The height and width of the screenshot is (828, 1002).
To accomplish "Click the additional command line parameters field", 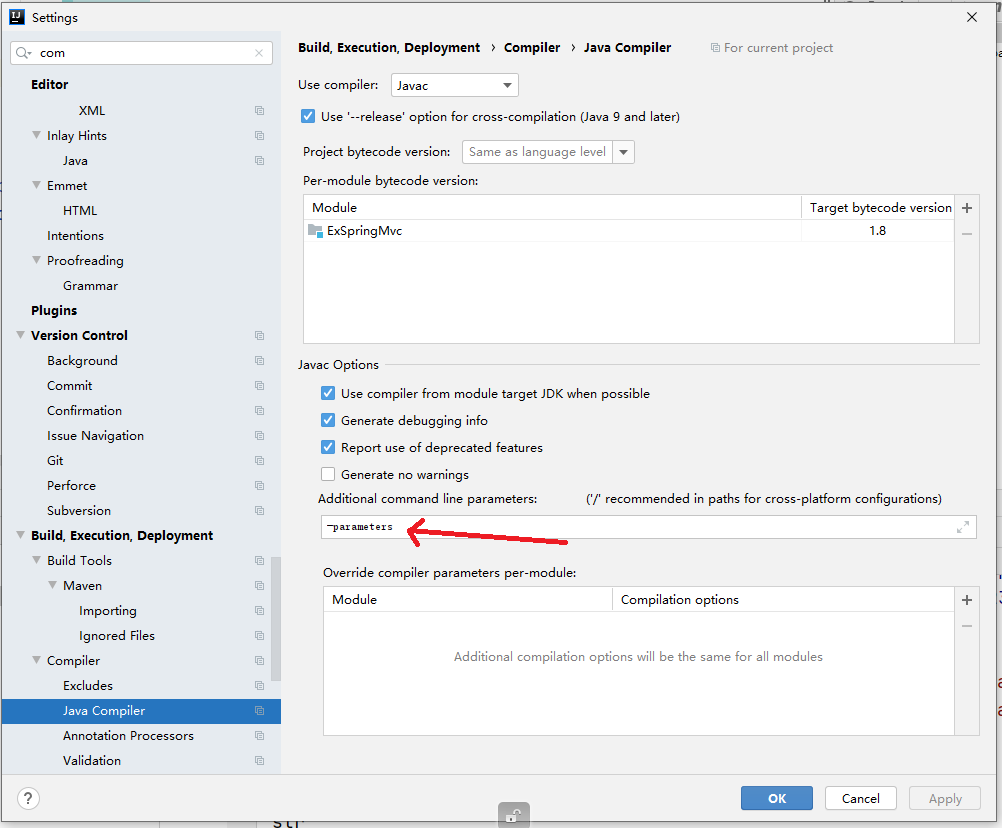I will coord(649,527).
